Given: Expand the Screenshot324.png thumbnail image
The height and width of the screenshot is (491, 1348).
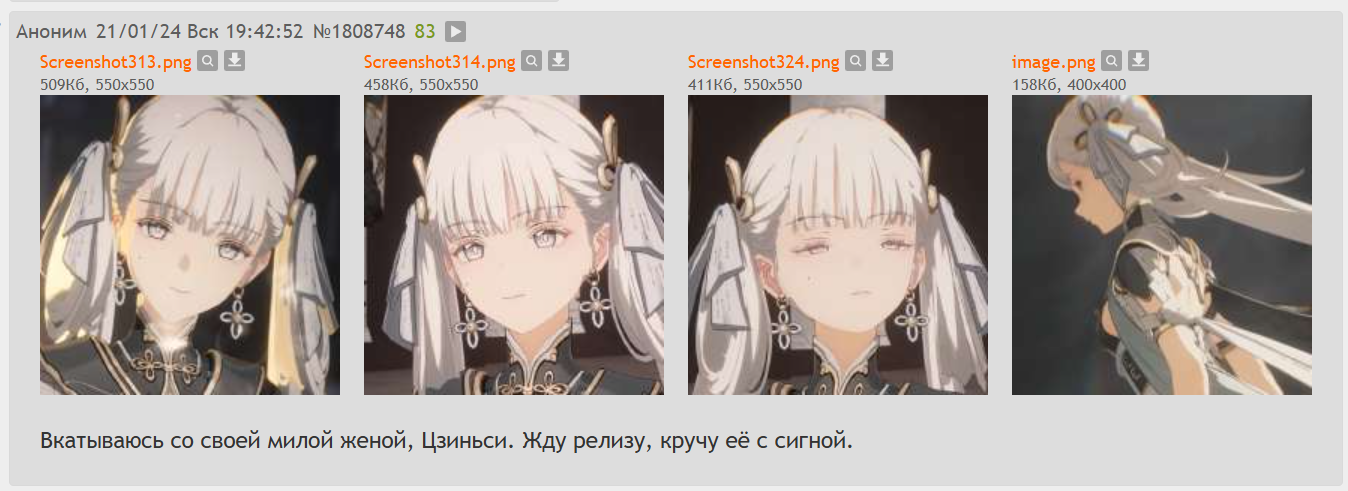Looking at the screenshot, I should click(838, 245).
